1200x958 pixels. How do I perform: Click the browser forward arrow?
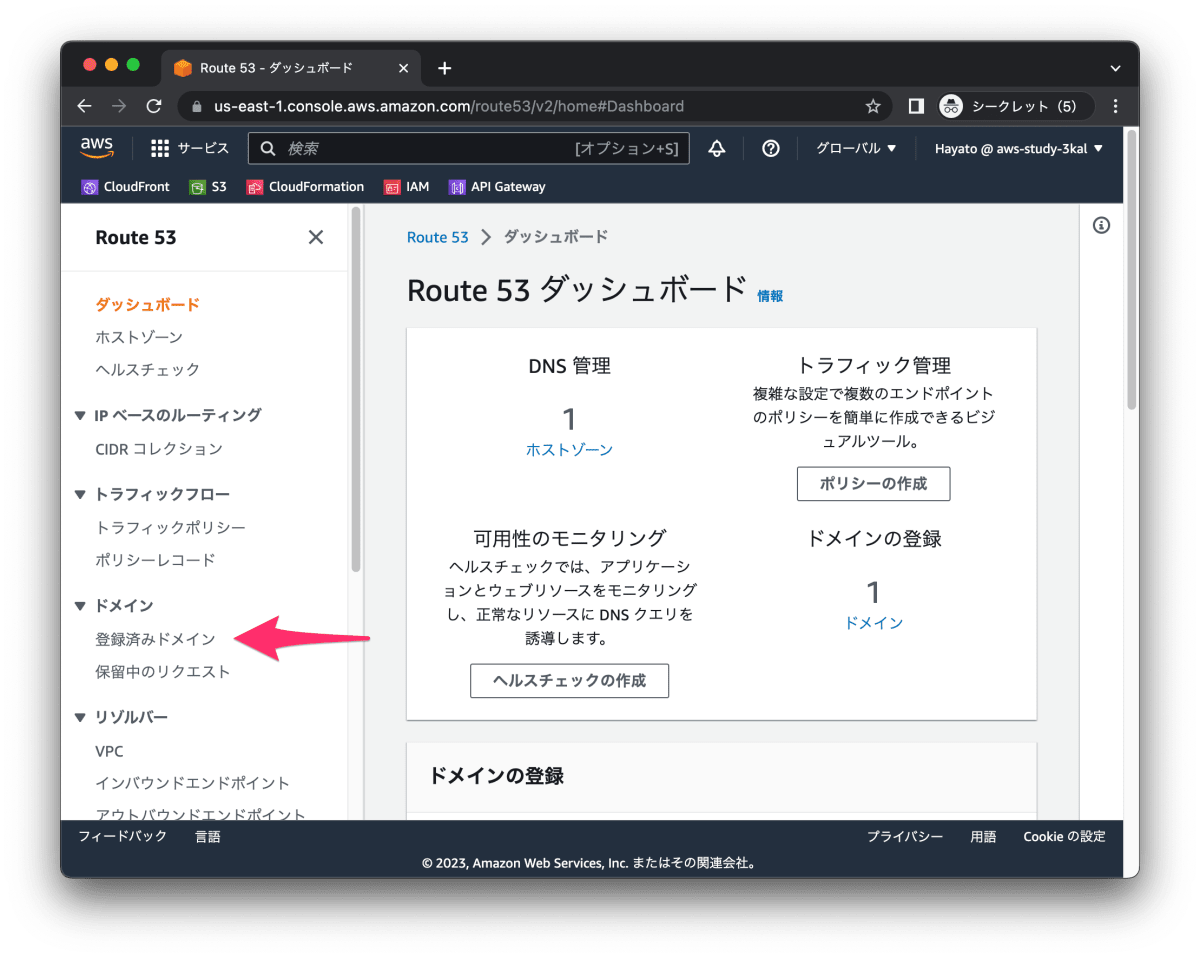[x=119, y=106]
